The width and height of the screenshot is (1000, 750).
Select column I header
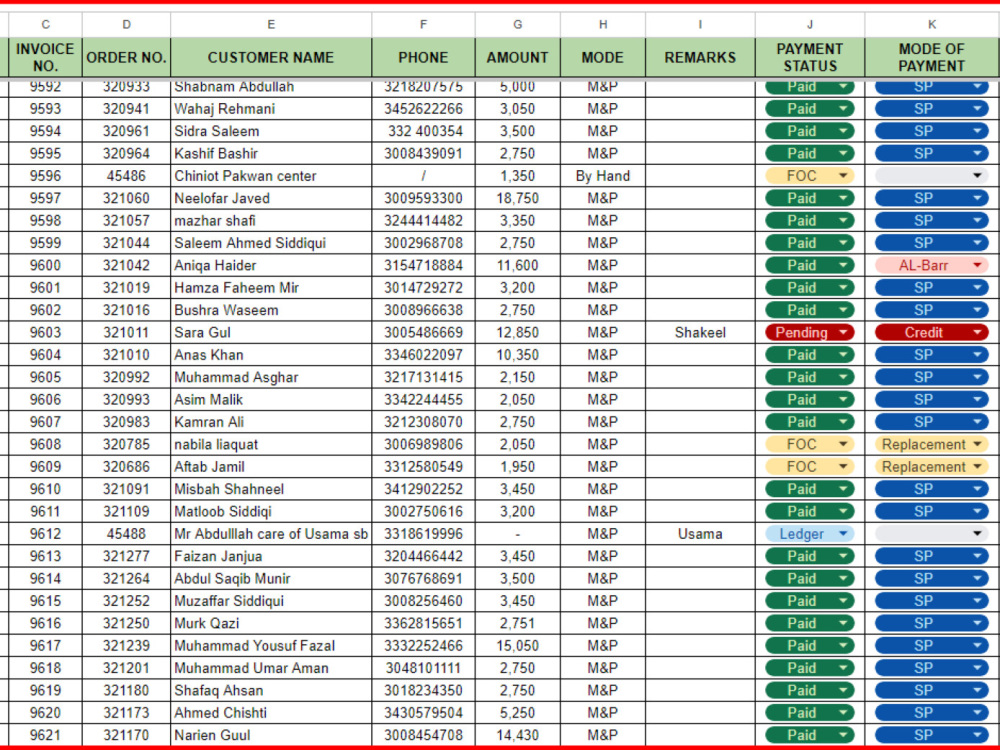pyautogui.click(x=700, y=25)
